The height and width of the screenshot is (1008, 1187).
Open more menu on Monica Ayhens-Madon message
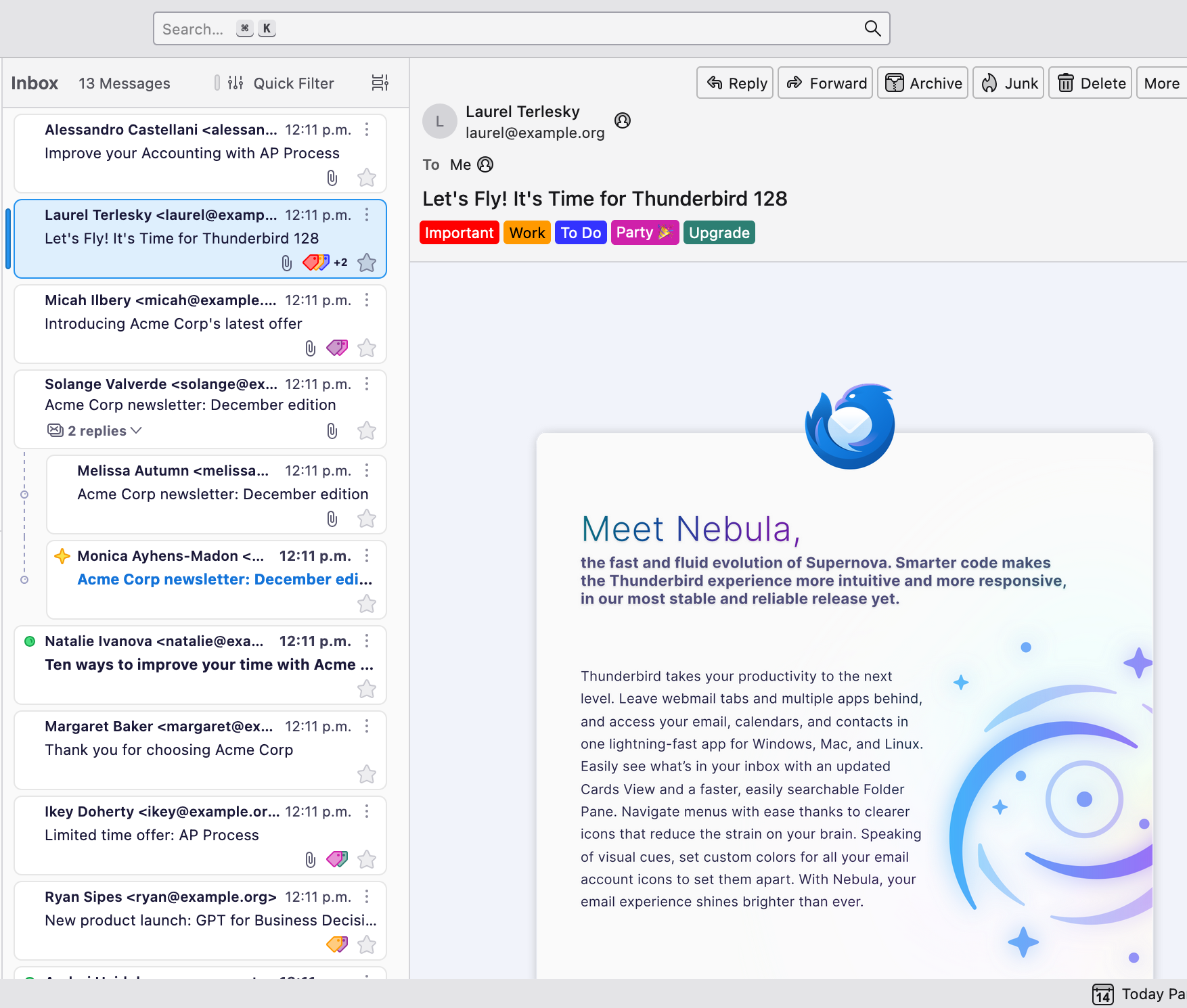[367, 555]
